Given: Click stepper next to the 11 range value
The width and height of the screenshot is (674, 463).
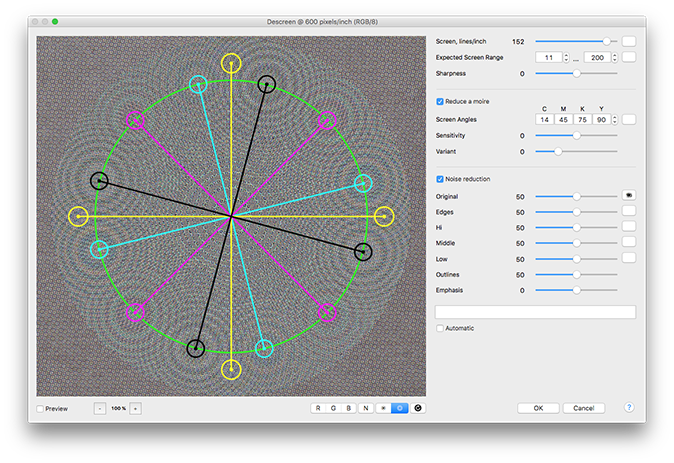Looking at the screenshot, I should (566, 57).
